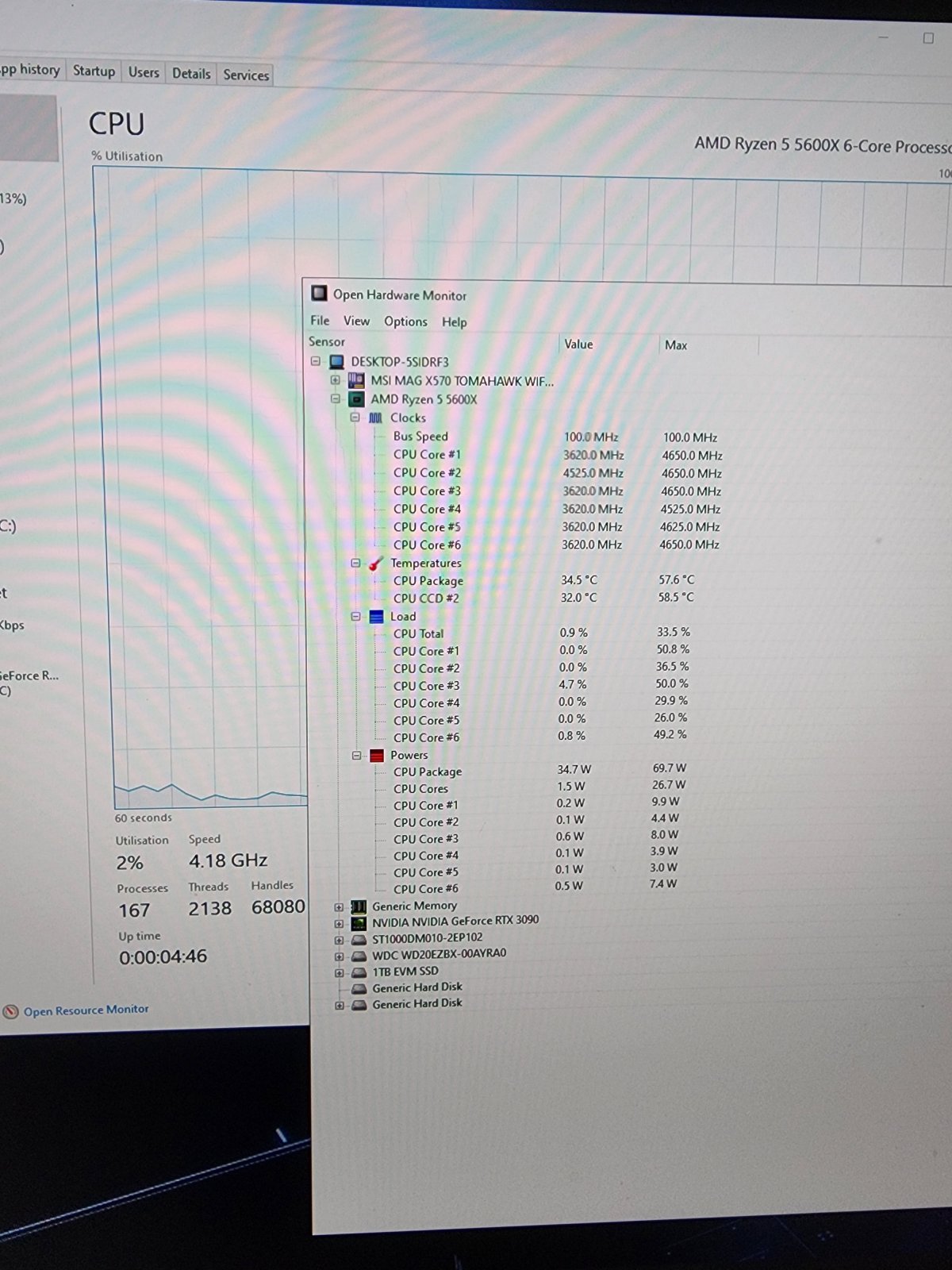
Task: Click the Generic Memory icon
Action: [359, 906]
